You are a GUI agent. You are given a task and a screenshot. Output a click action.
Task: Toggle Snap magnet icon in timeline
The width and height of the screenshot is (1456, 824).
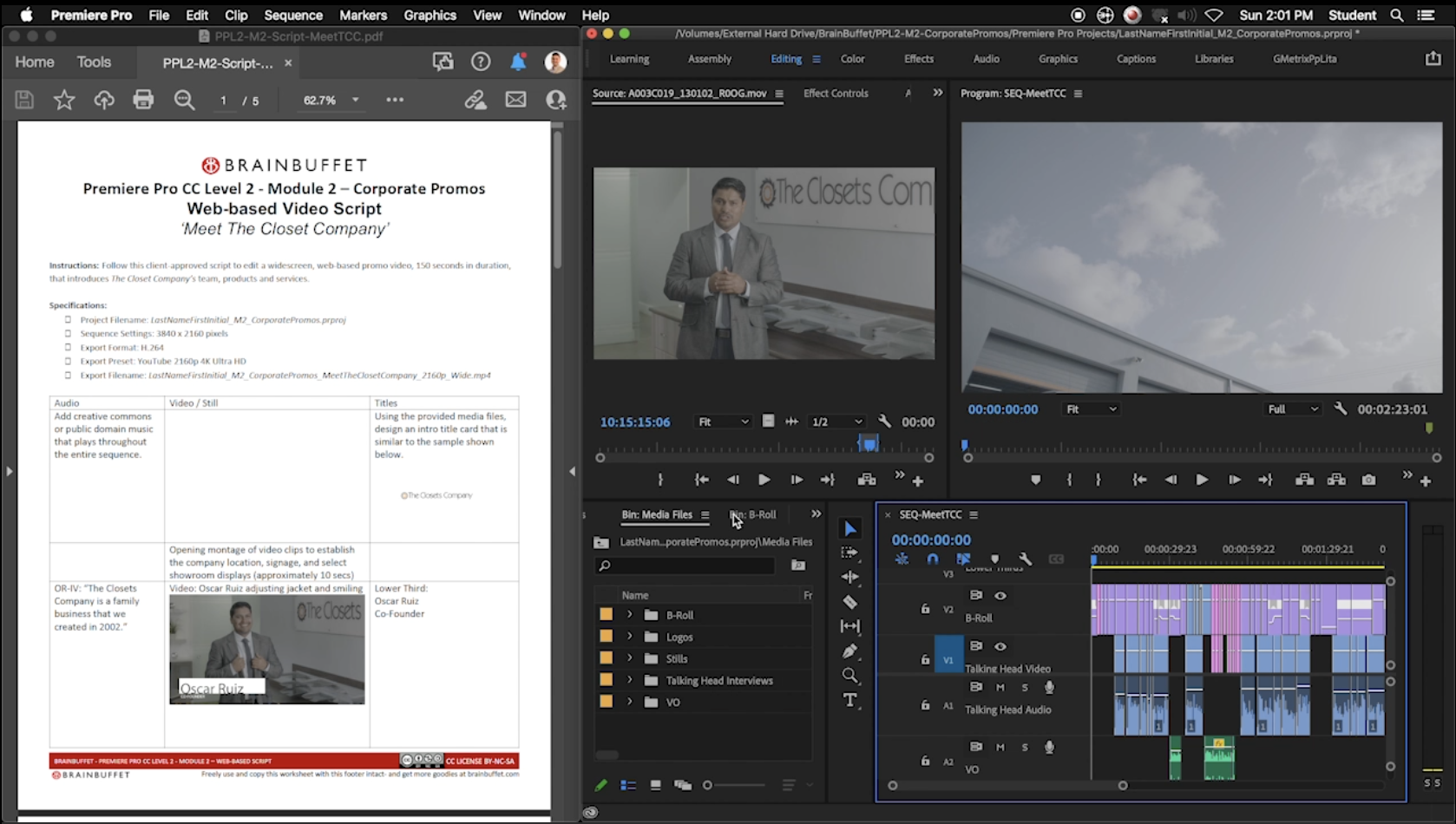click(x=933, y=559)
